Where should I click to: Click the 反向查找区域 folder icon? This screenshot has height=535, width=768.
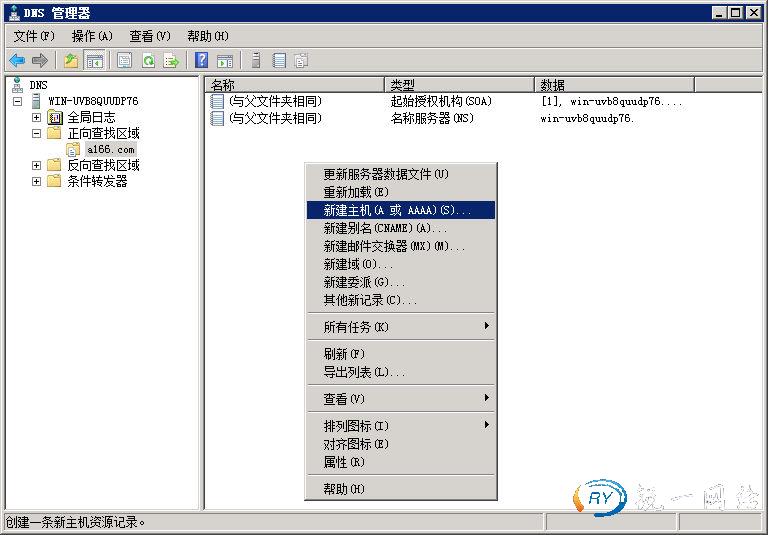(x=54, y=165)
